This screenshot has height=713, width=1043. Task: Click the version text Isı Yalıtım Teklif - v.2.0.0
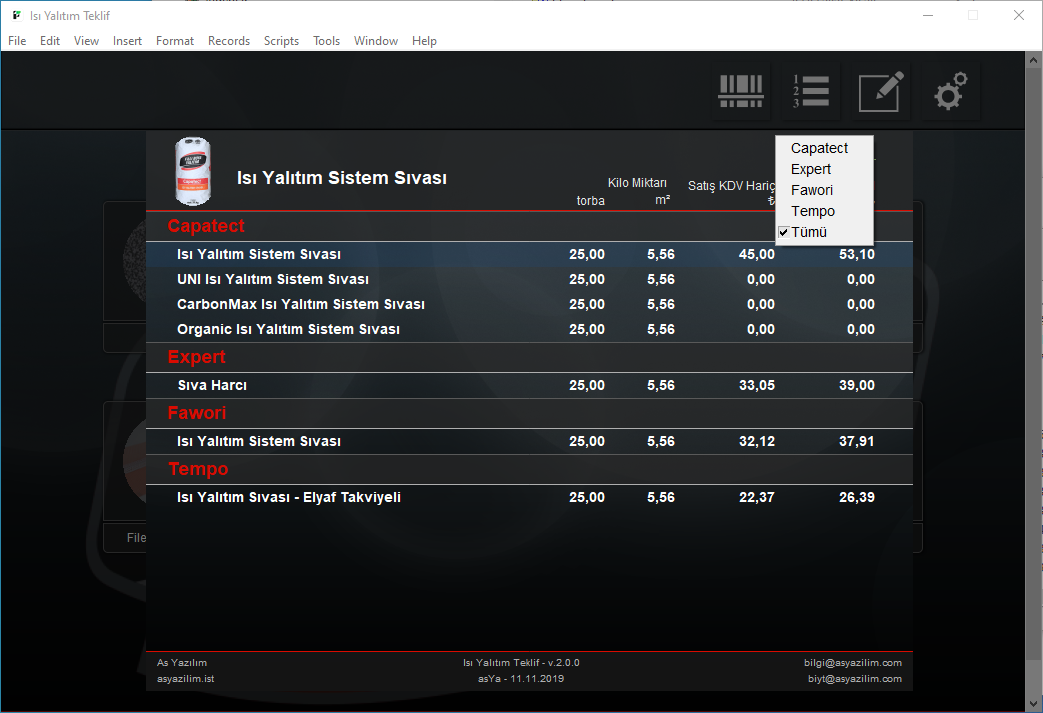[x=521, y=662]
